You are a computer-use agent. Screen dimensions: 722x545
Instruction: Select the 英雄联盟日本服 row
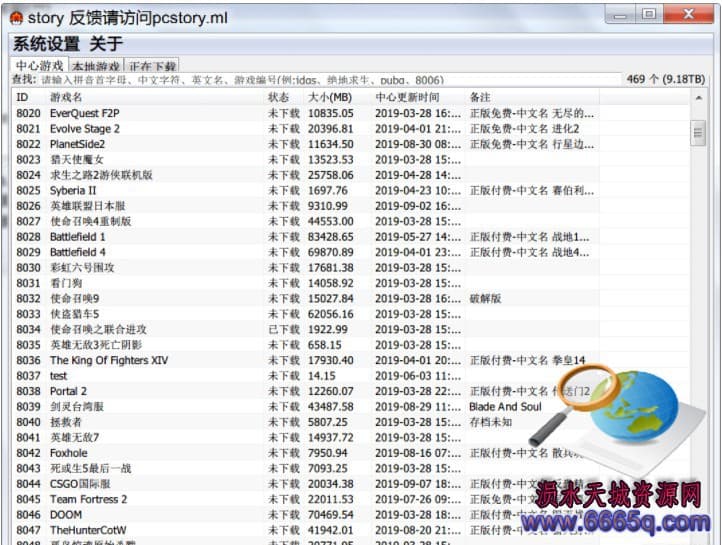point(352,206)
